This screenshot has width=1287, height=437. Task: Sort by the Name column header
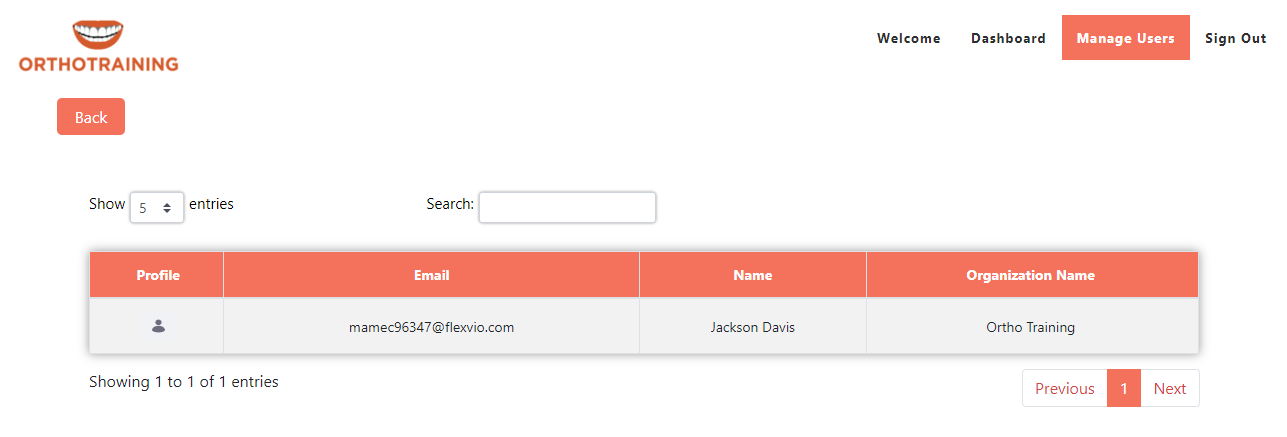coord(752,275)
